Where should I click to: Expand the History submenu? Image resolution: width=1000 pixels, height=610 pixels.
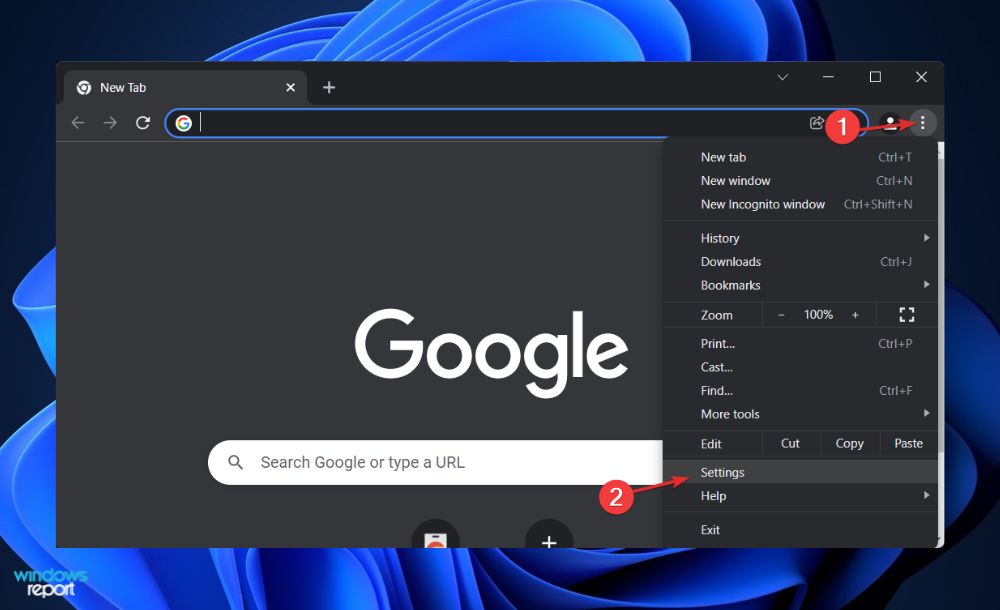pos(800,238)
